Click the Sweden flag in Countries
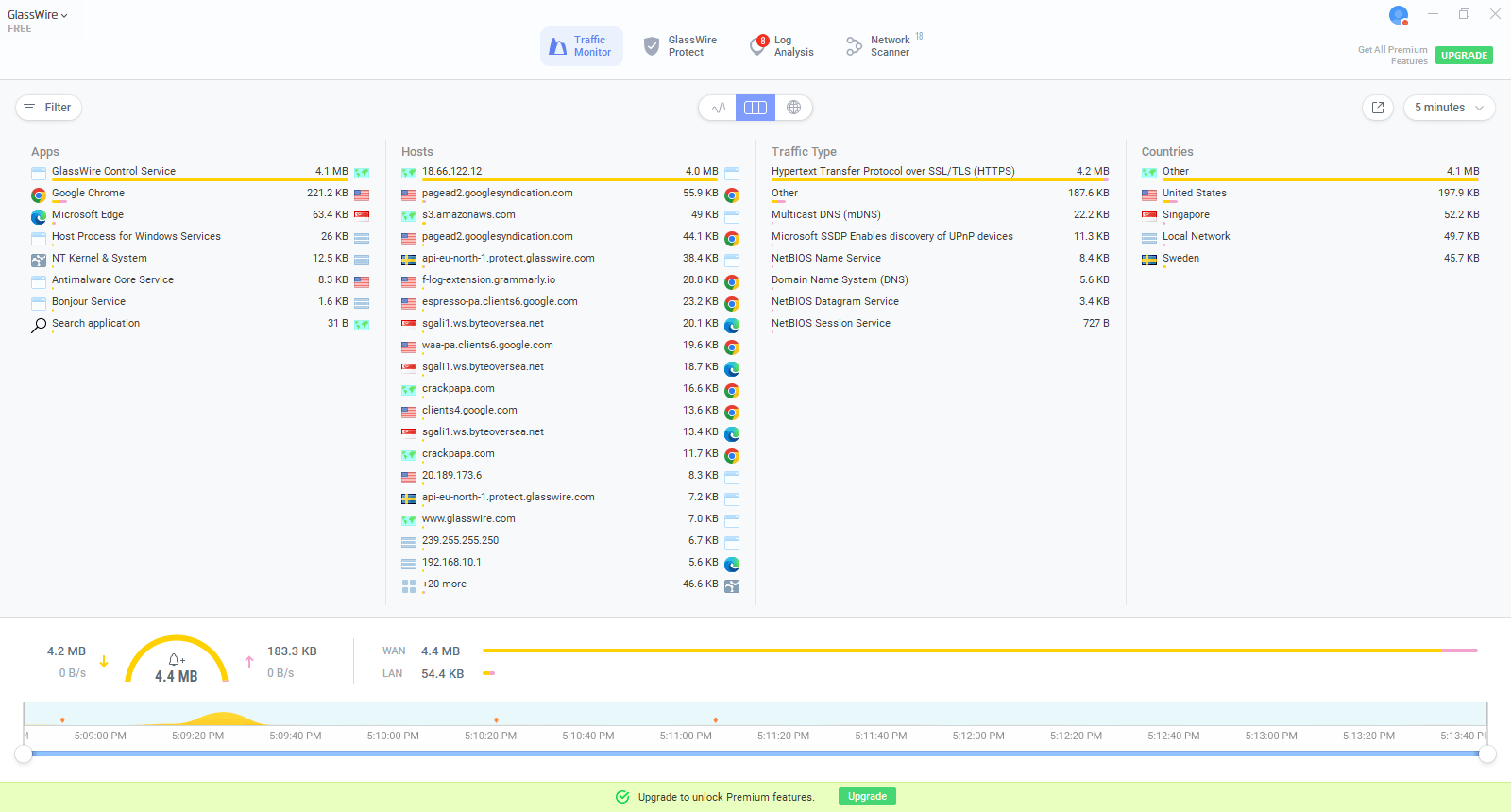Screen dimensions: 1511x812 pos(1149,261)
